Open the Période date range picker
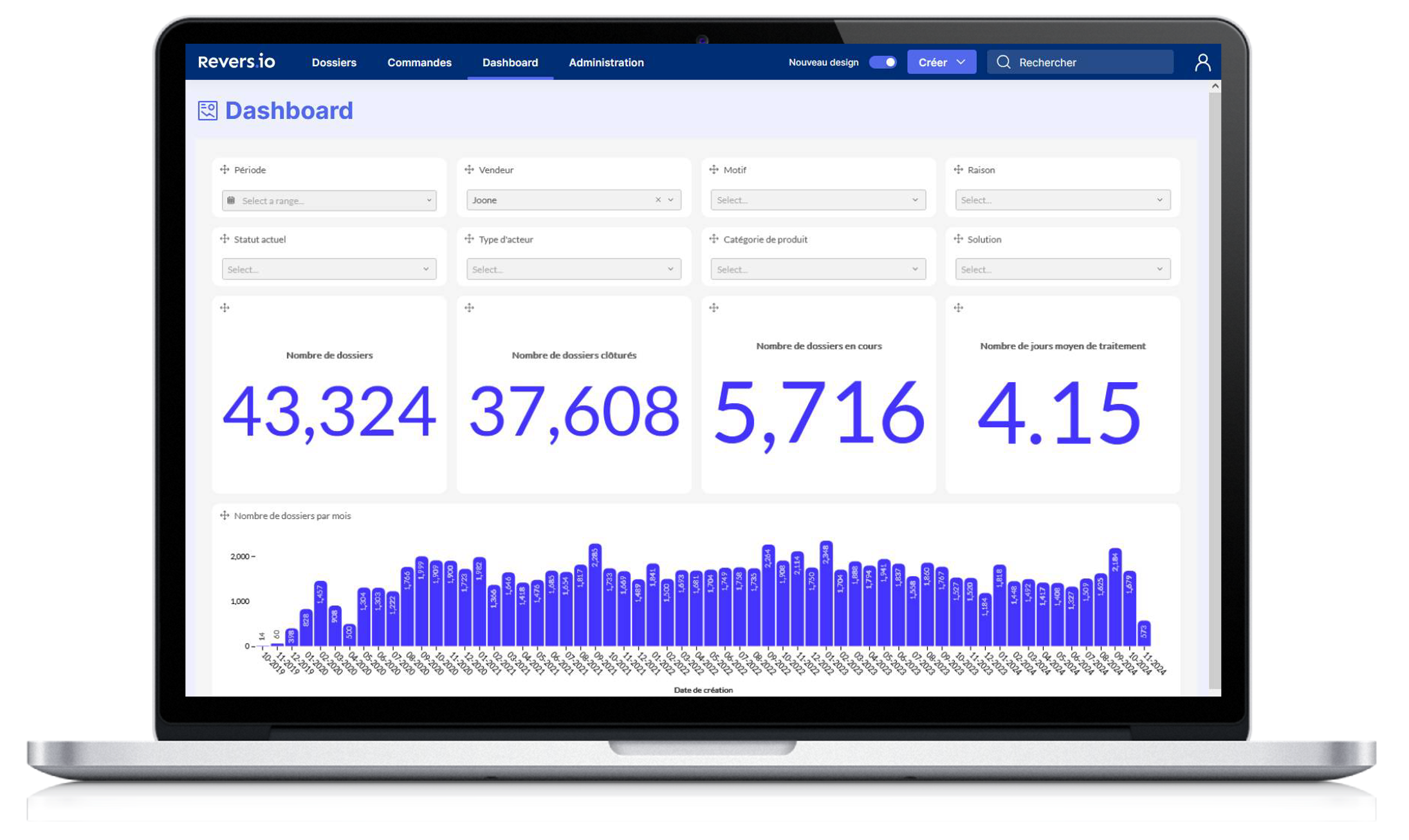 coord(329,201)
